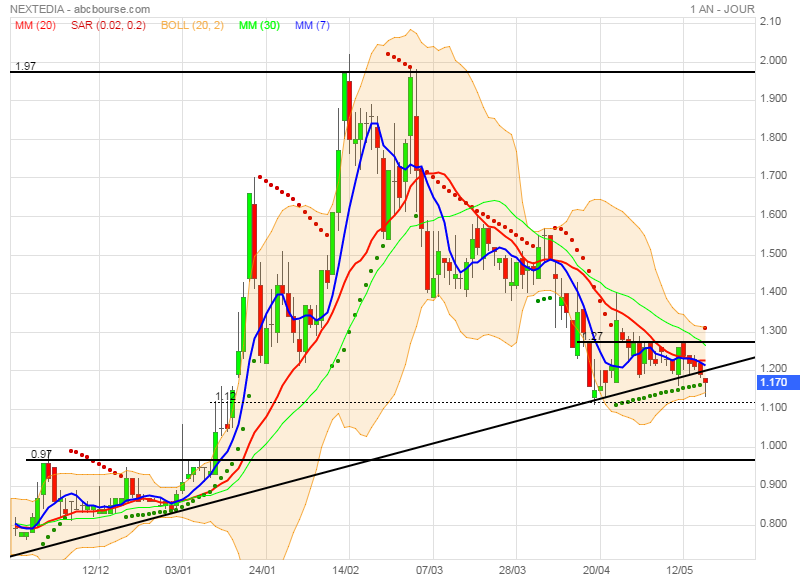This screenshot has width=800, height=580.
Task: Click the 0.800 price axis label
Action: pos(773,523)
